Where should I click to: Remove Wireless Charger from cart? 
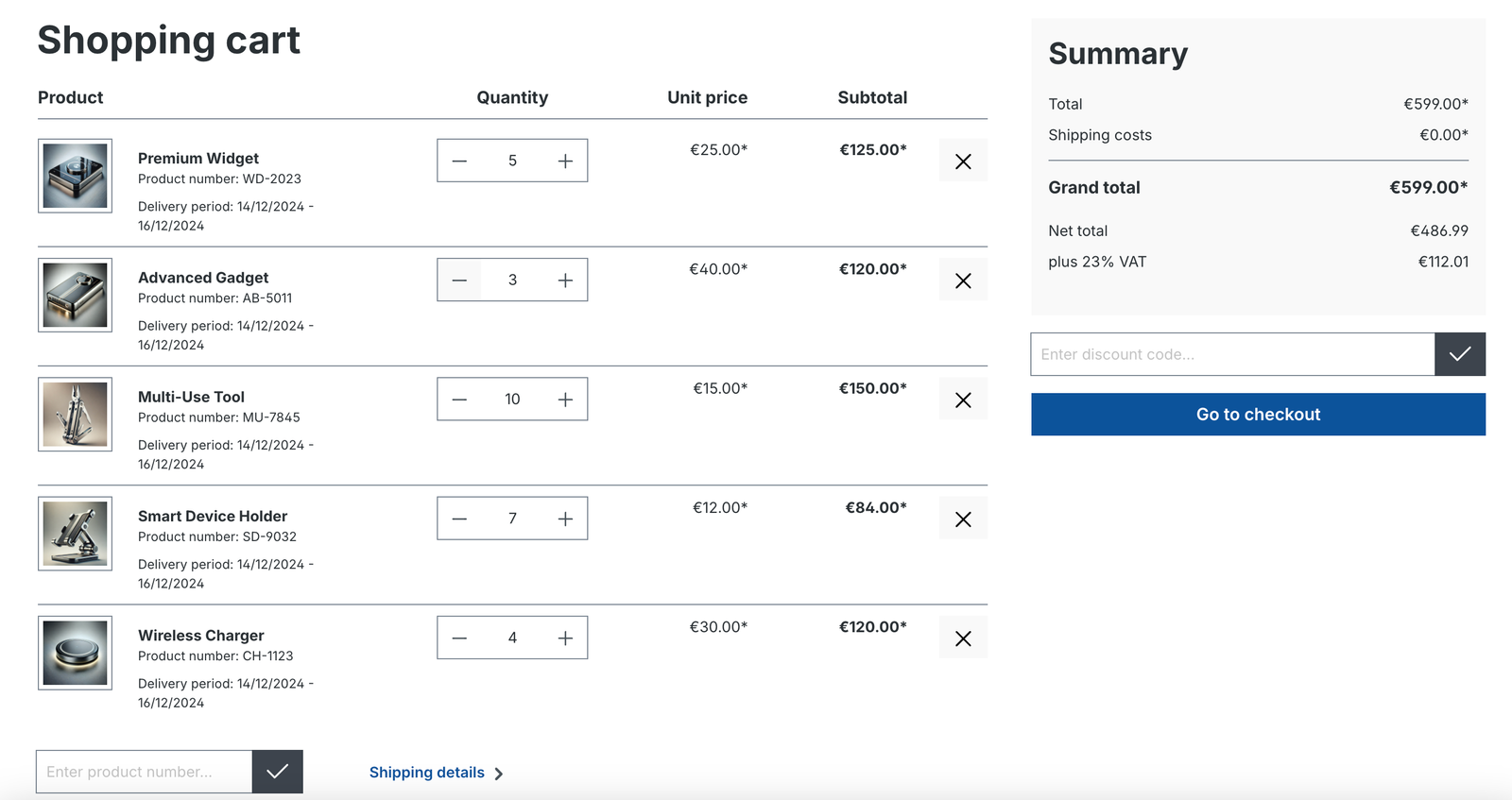(x=963, y=638)
